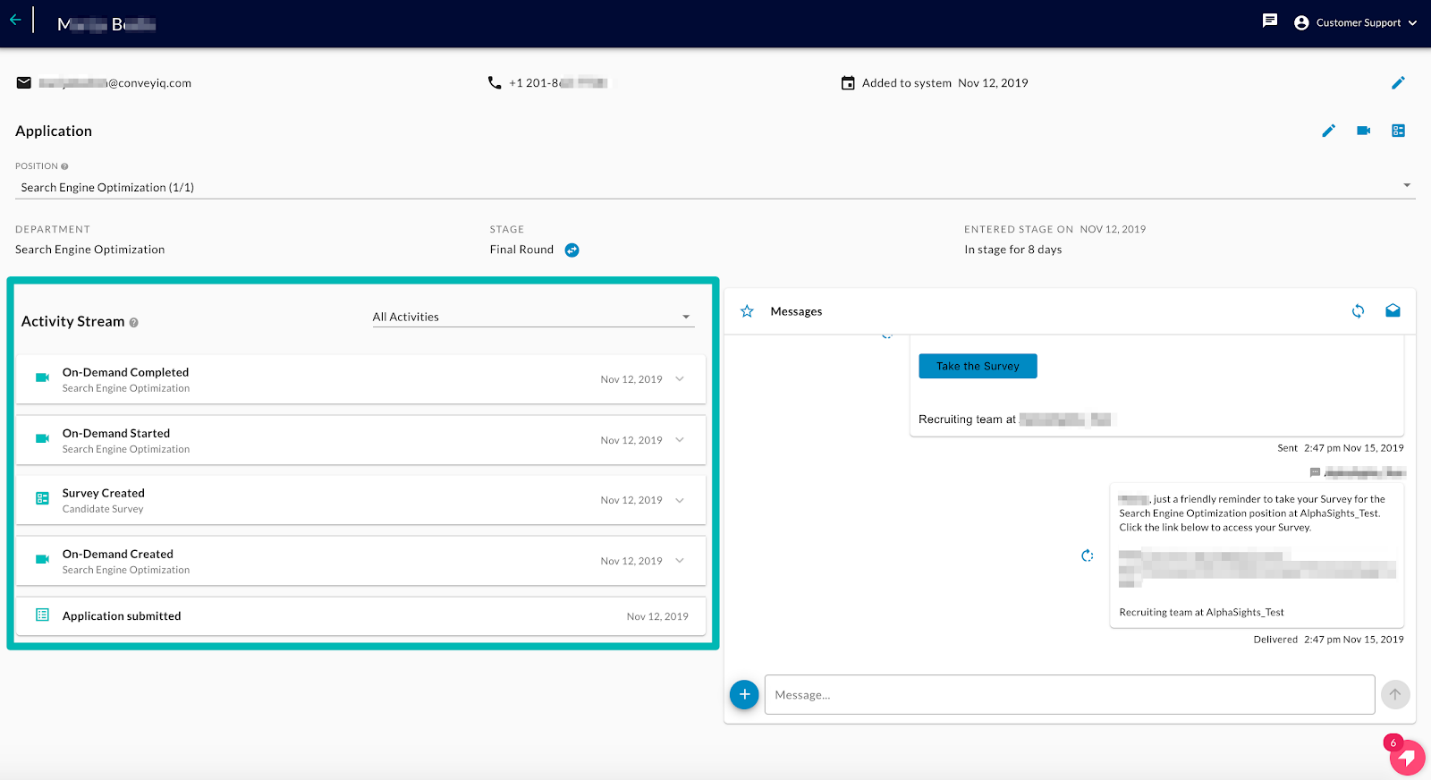Open the Position dropdown
This screenshot has height=780, width=1431.
point(715,187)
